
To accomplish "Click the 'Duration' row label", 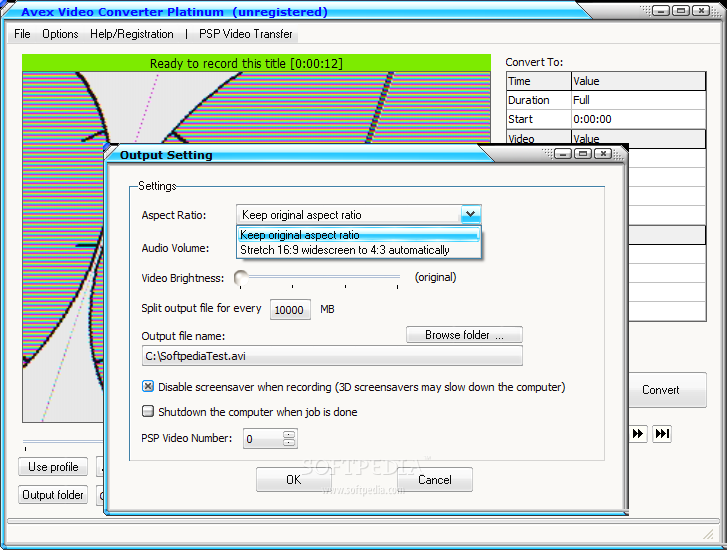I will point(539,100).
